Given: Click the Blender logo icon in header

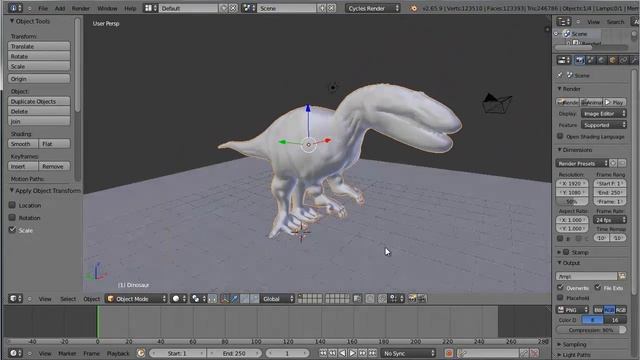Looking at the screenshot, I should click(413, 8).
